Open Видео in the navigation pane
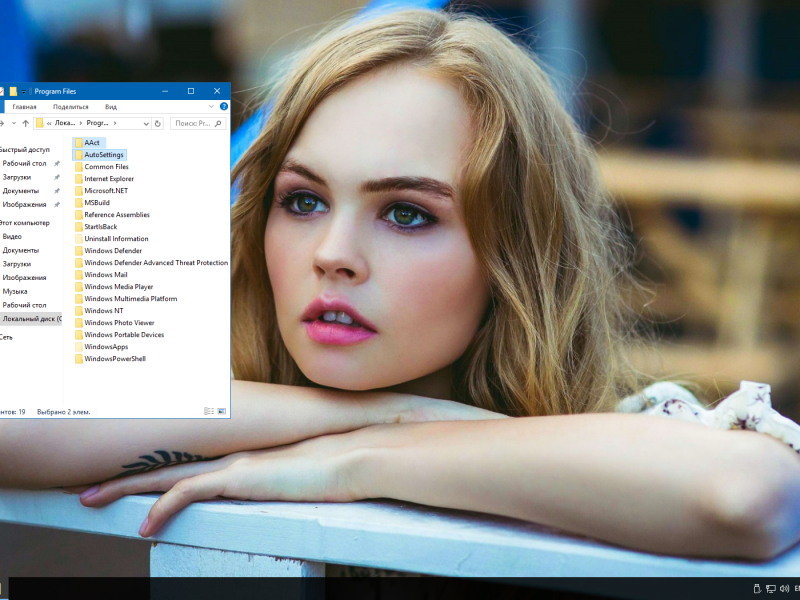Image resolution: width=800 pixels, height=600 pixels. 12,237
